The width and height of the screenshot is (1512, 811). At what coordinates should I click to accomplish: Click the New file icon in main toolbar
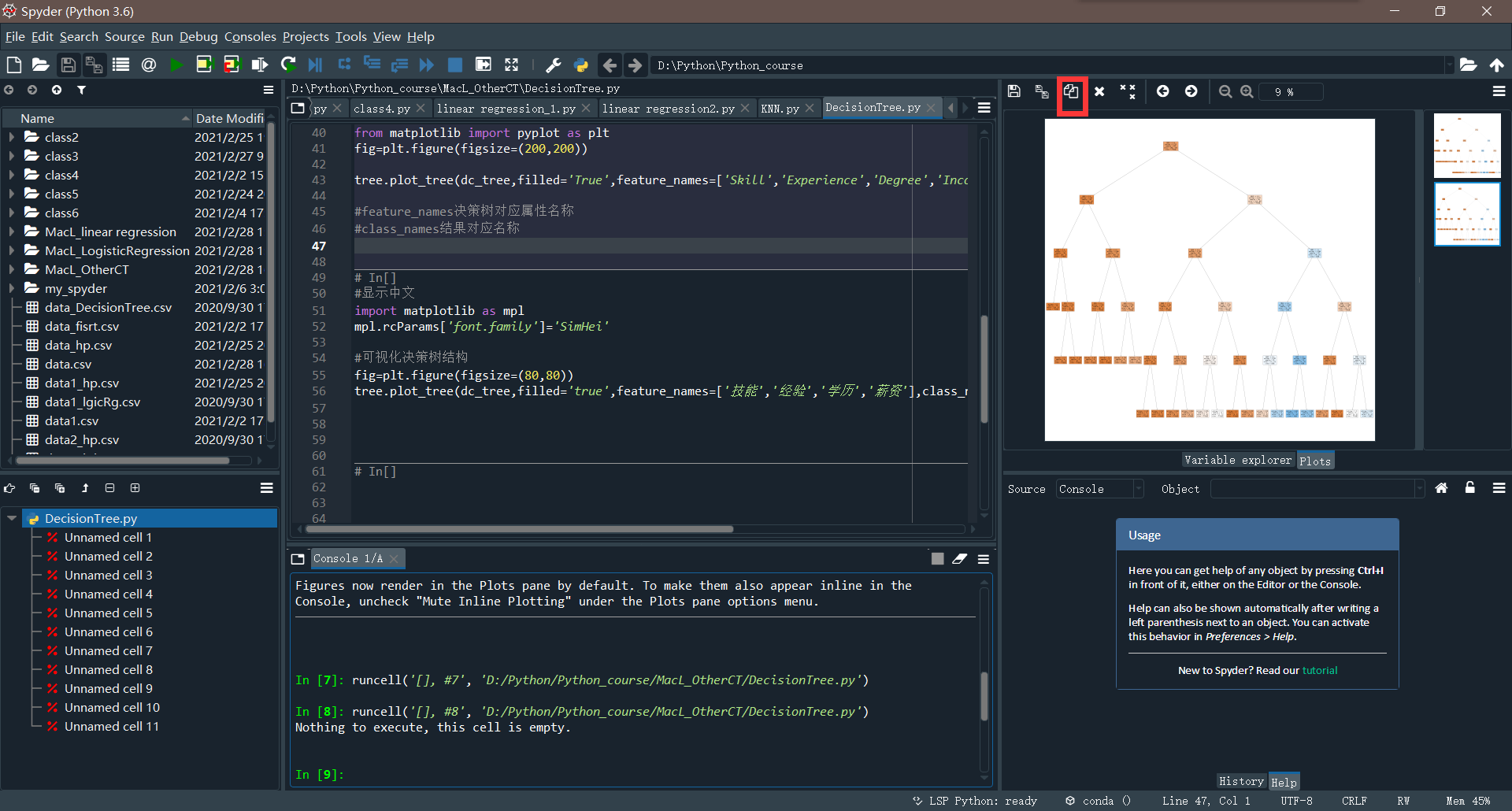tap(13, 65)
